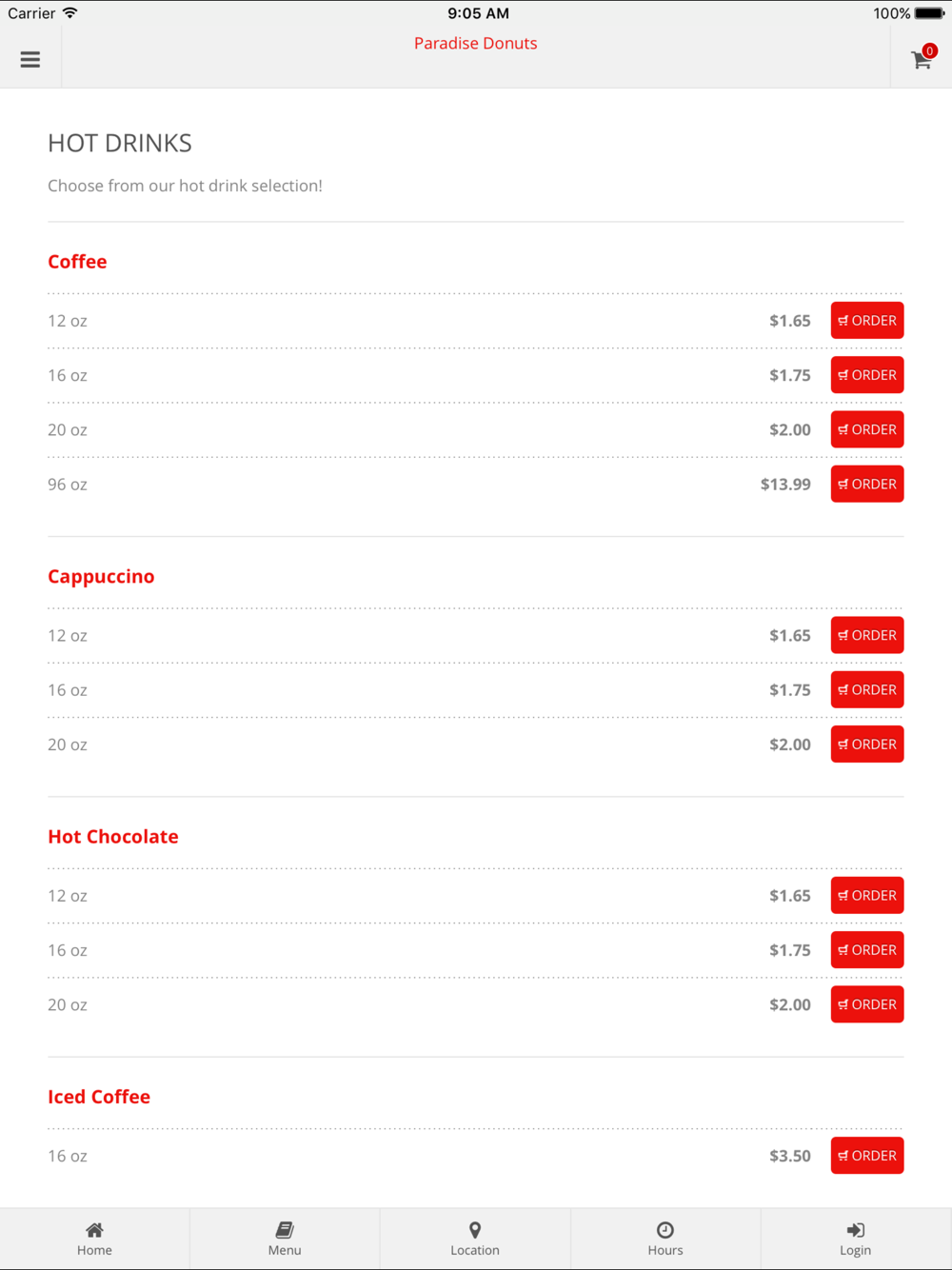Screen dimensions: 952x1270
Task: Switch to the Hours tab
Action: pyautogui.click(x=665, y=1240)
